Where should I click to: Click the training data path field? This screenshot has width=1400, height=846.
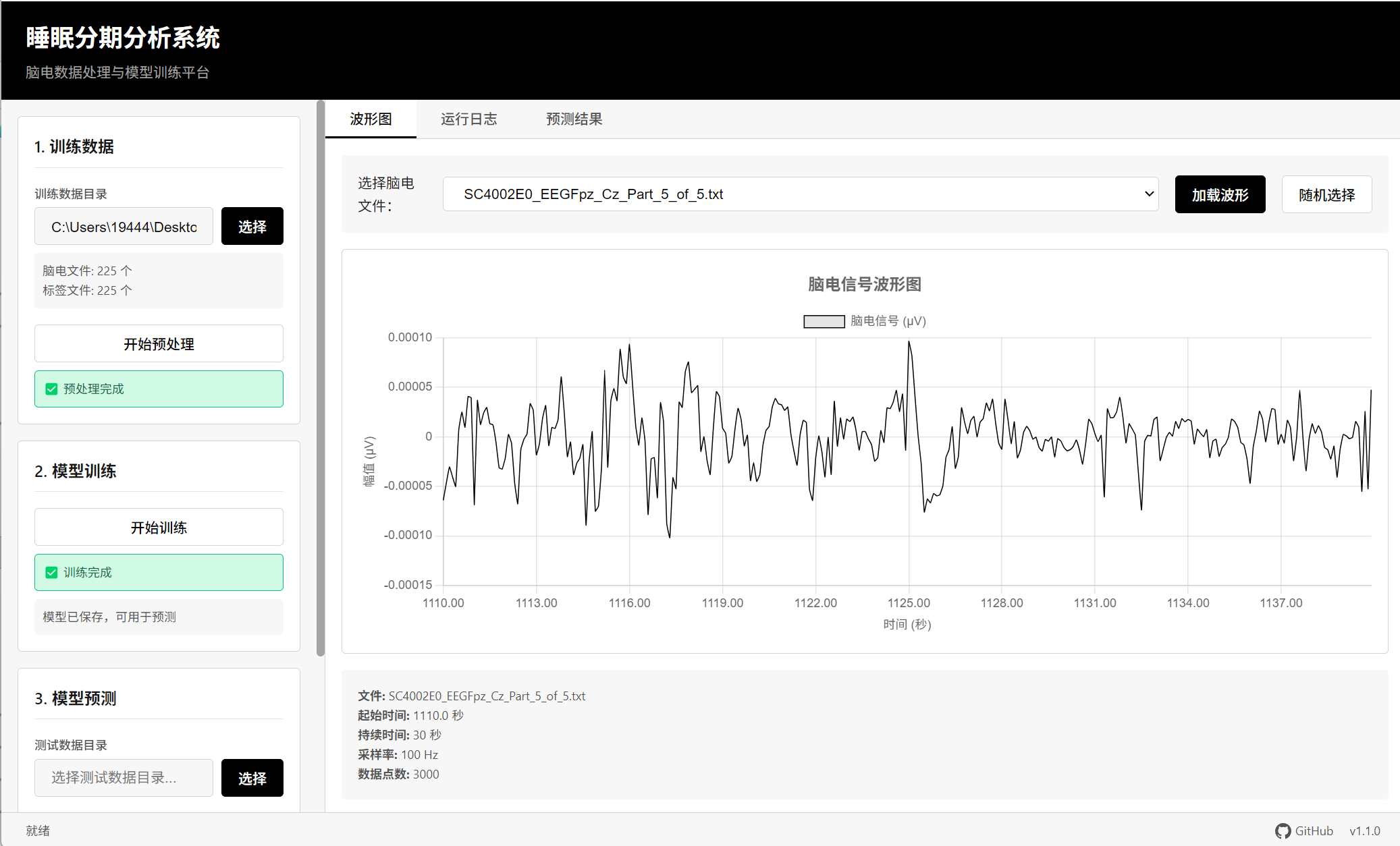click(124, 227)
